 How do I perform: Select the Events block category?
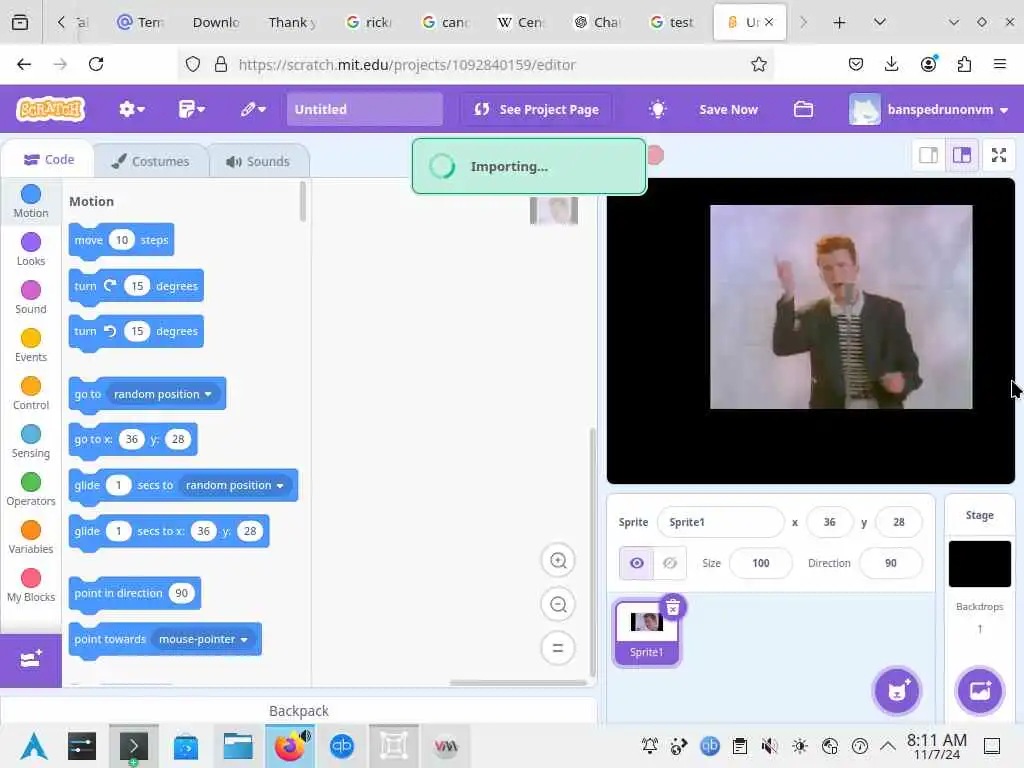[31, 345]
